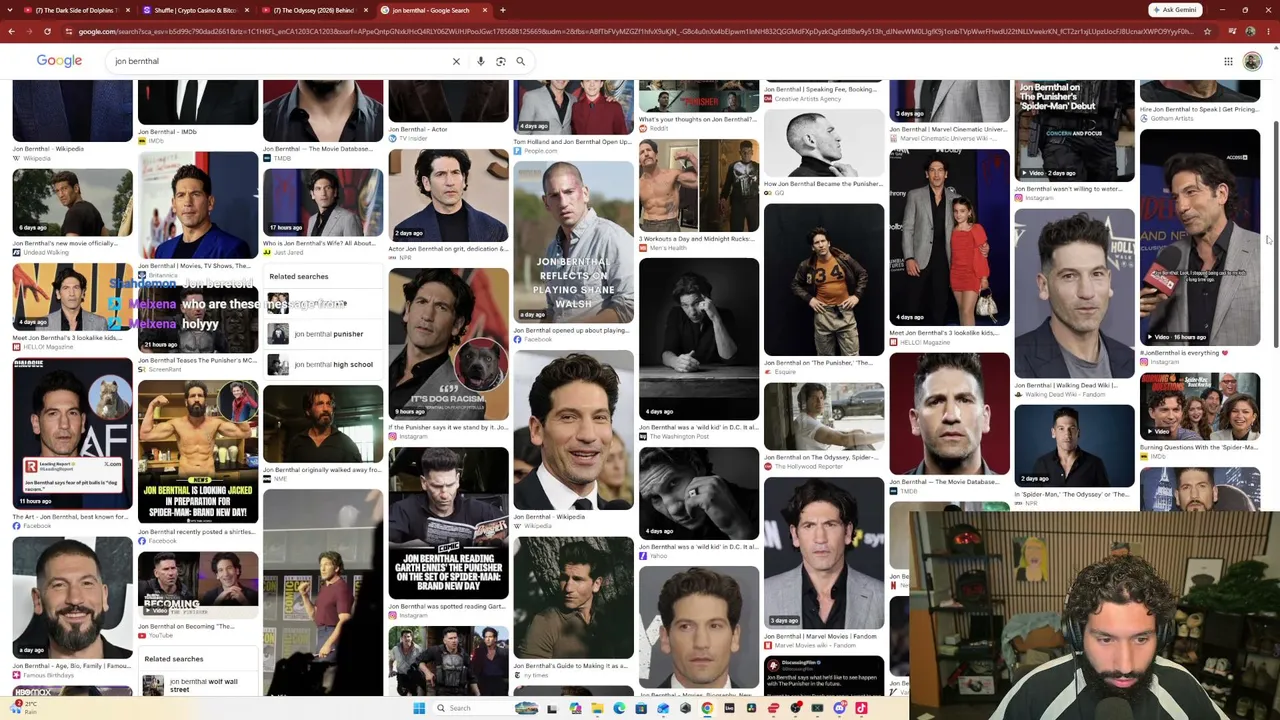Open the 'Burning Questions with the Spider-Man' video
1280x720 pixels.
pyautogui.click(x=1200, y=406)
